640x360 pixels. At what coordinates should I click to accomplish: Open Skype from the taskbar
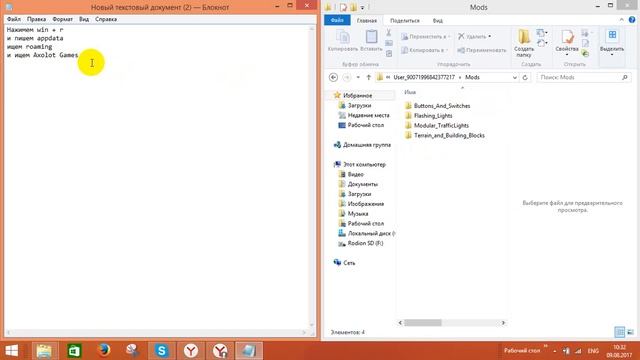(162, 351)
